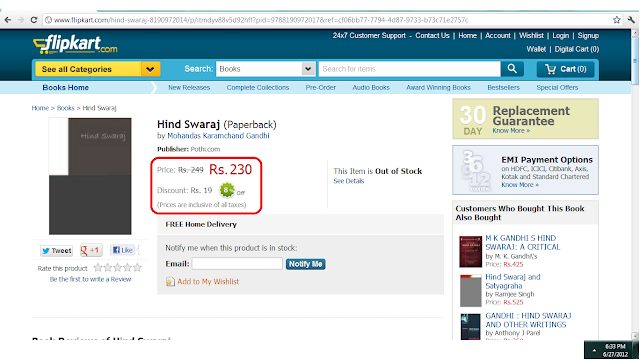640x361 pixels.
Task: Go to Home in top links
Action: (467, 36)
